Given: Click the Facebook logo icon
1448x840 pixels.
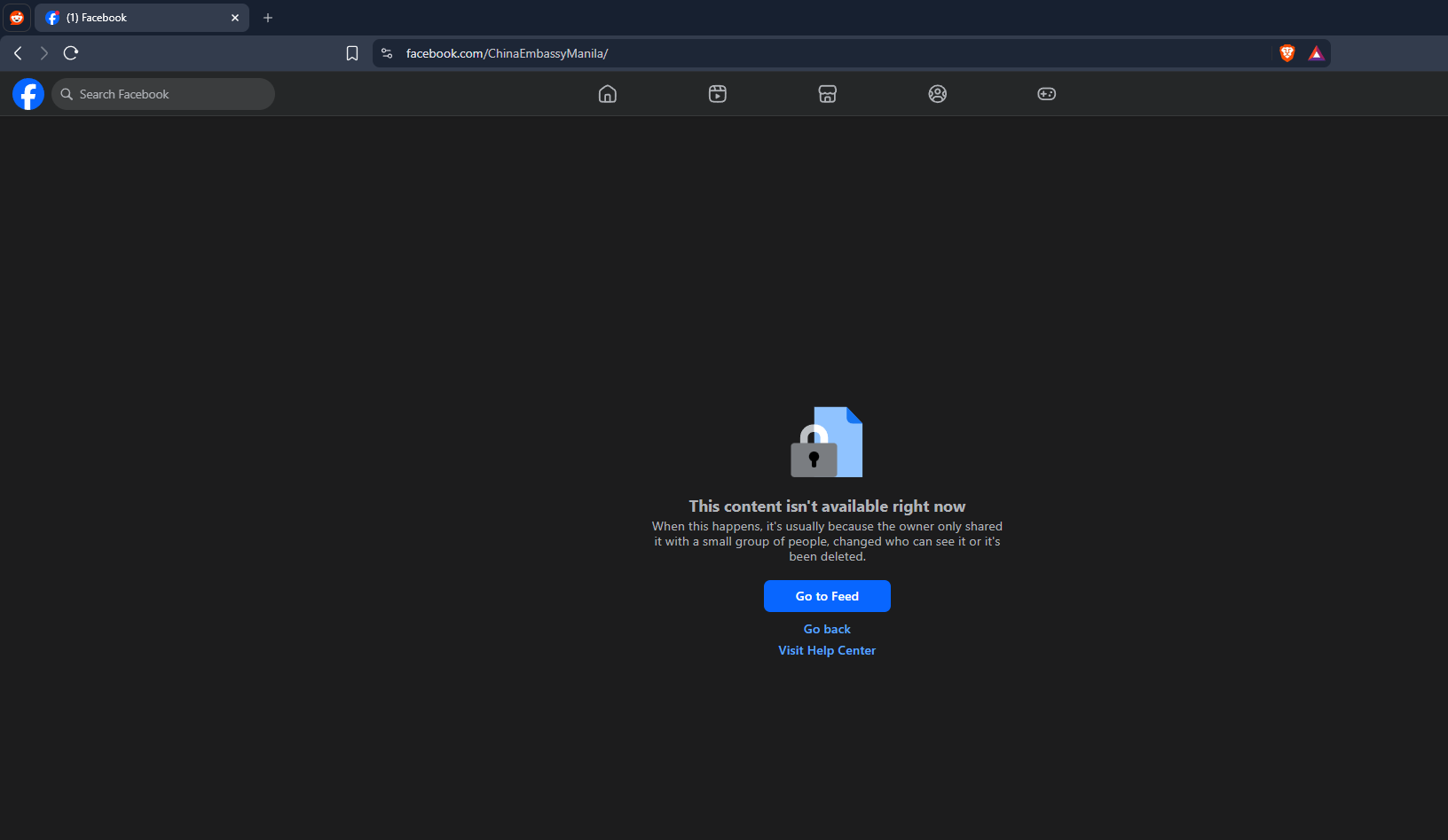Looking at the screenshot, I should point(28,94).
